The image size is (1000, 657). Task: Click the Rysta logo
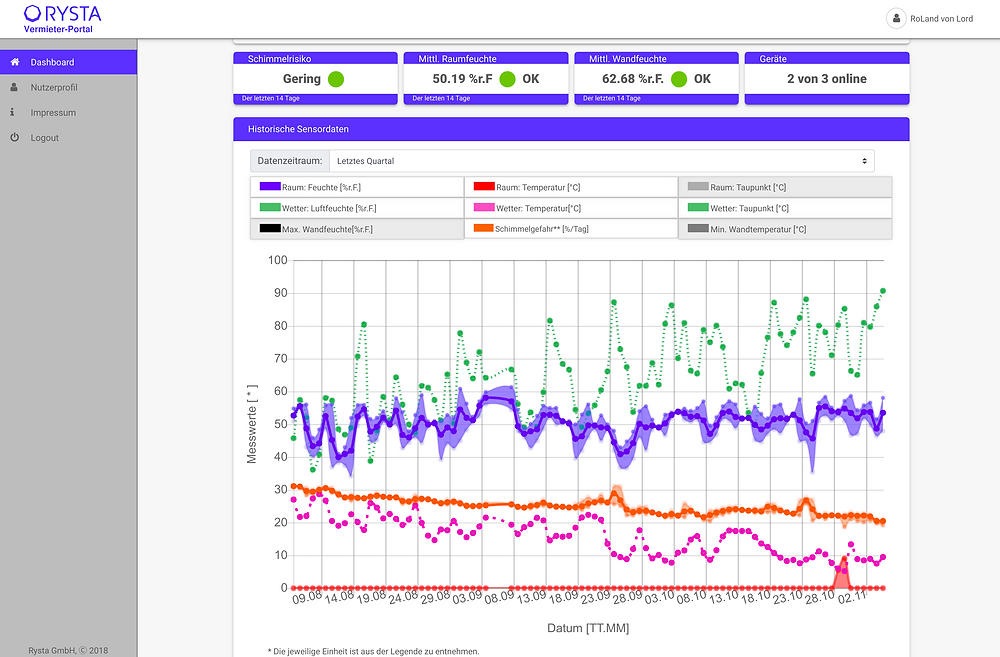pos(62,18)
